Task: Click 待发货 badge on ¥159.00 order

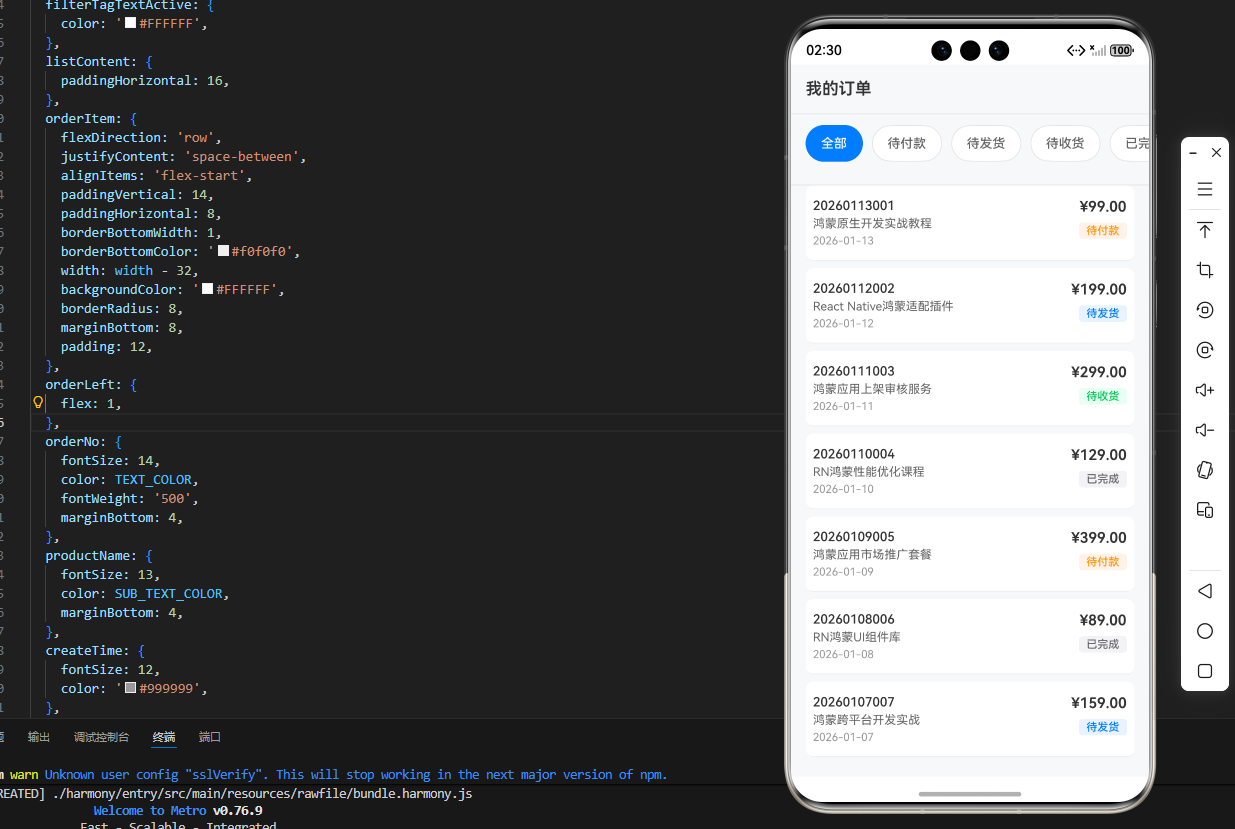Action: [1103, 727]
